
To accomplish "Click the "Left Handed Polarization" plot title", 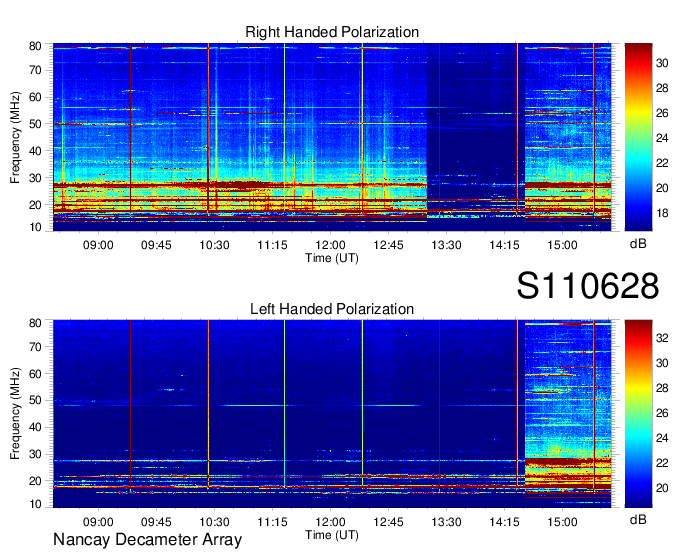I will click(332, 309).
